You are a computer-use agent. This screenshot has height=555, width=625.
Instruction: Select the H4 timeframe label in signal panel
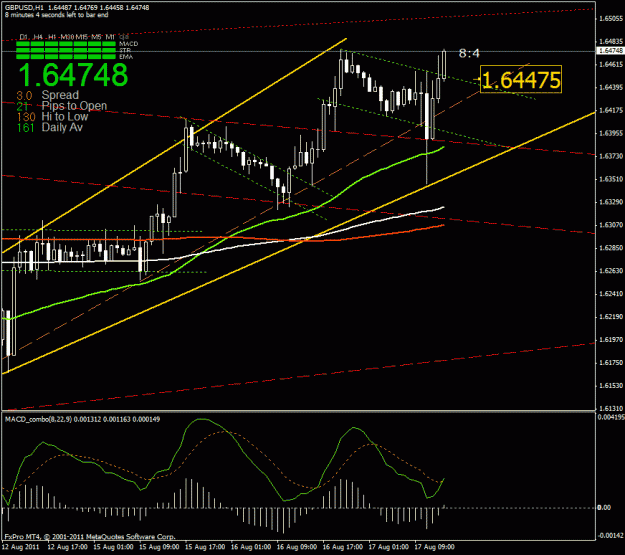click(38, 37)
